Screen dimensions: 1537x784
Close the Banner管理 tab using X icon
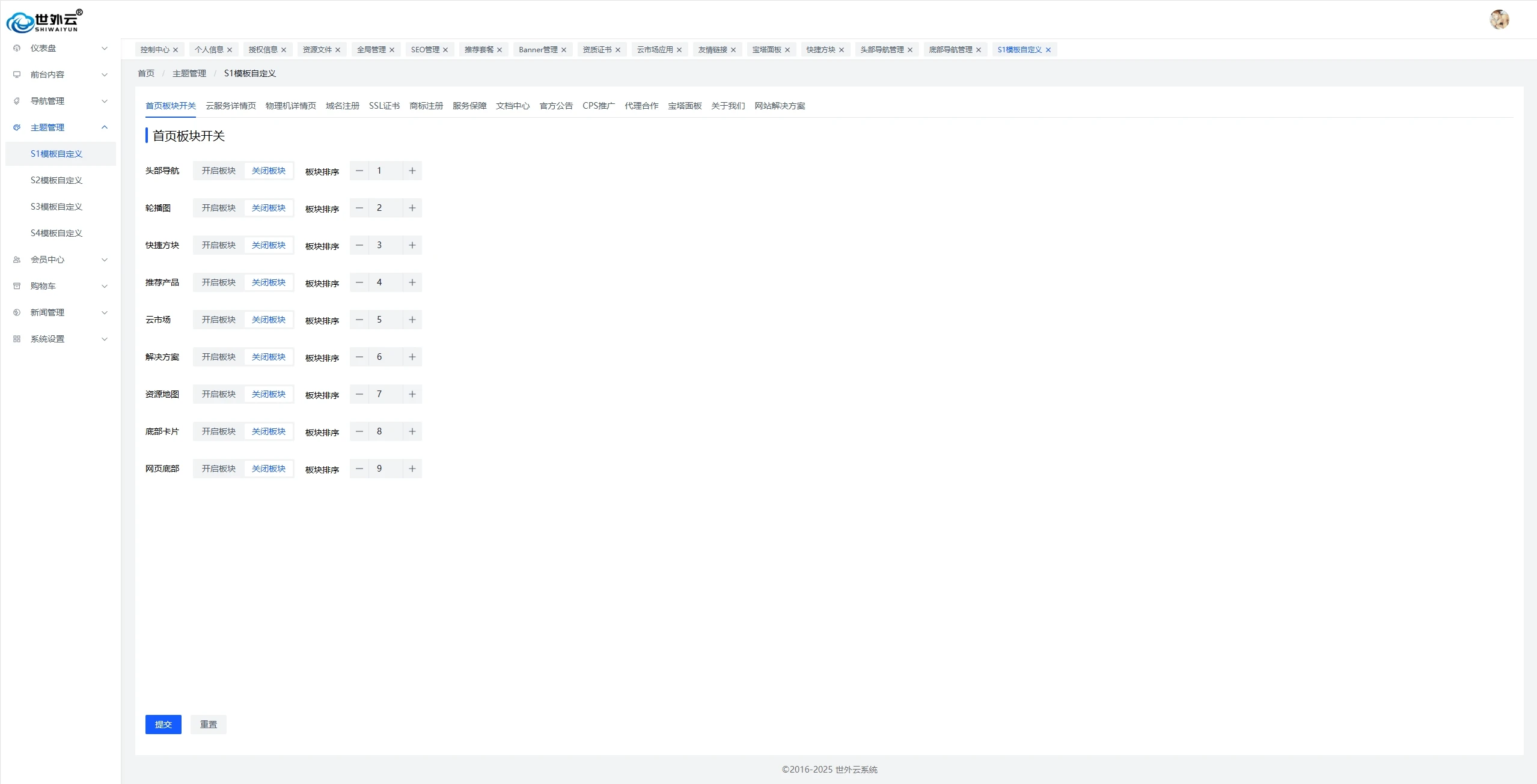[x=564, y=50]
